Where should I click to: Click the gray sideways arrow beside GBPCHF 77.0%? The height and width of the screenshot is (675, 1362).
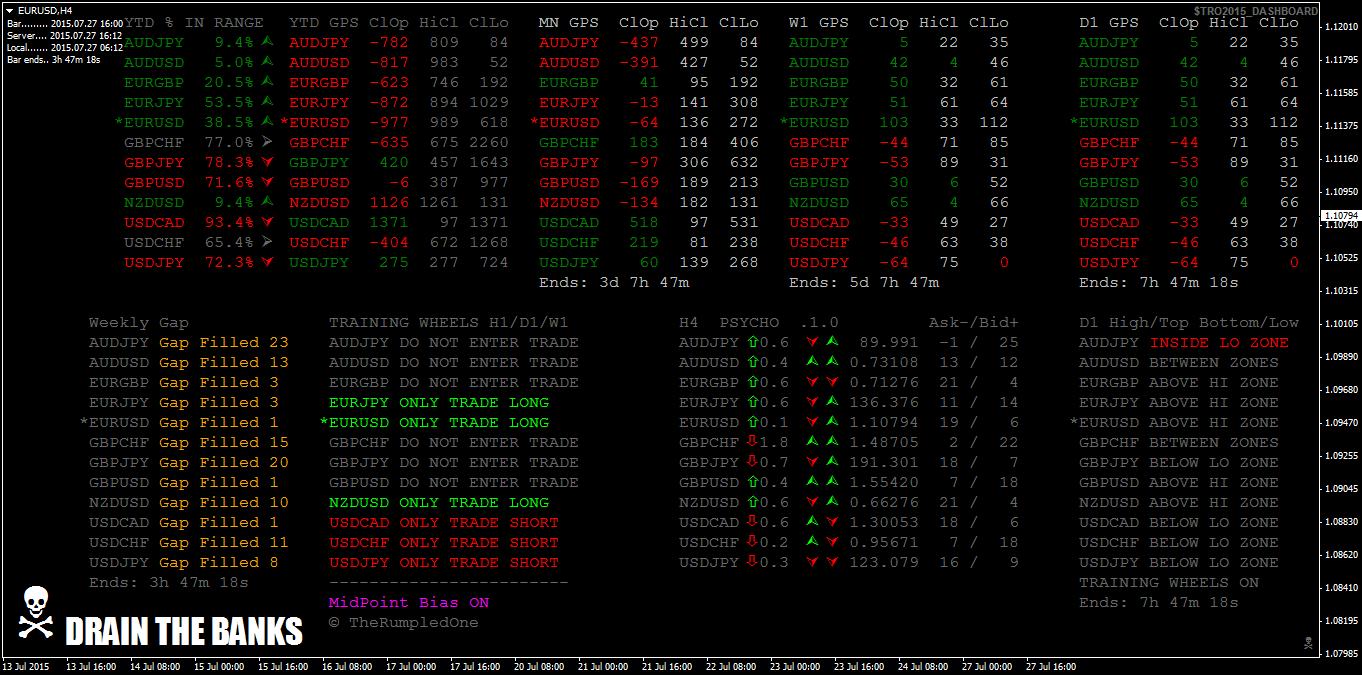[267, 142]
